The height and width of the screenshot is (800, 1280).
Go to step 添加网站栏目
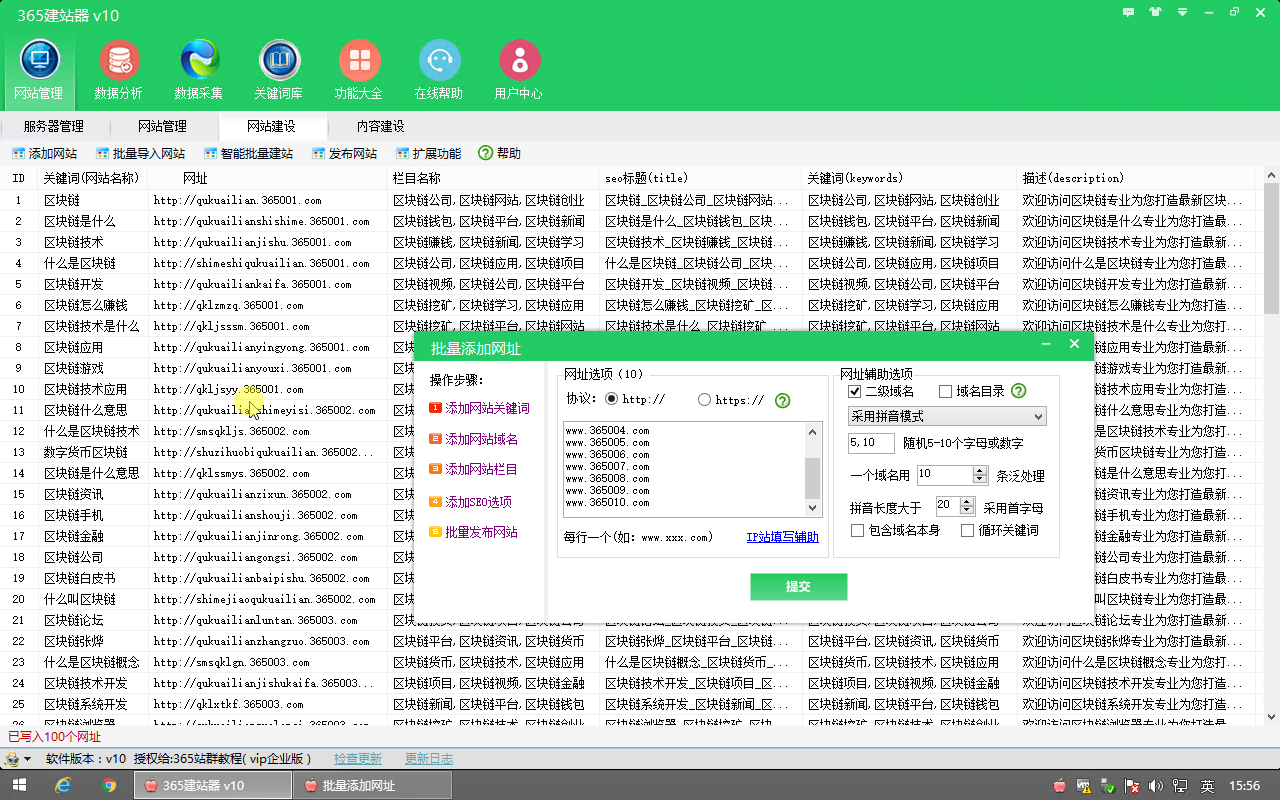click(474, 469)
